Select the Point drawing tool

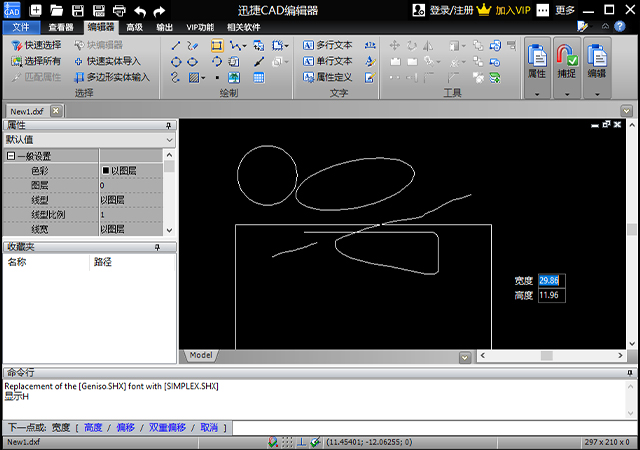tap(217, 77)
